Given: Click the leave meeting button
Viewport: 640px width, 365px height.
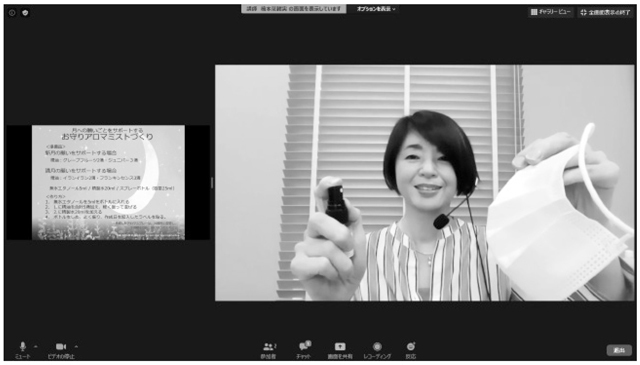Looking at the screenshot, I should [x=619, y=350].
